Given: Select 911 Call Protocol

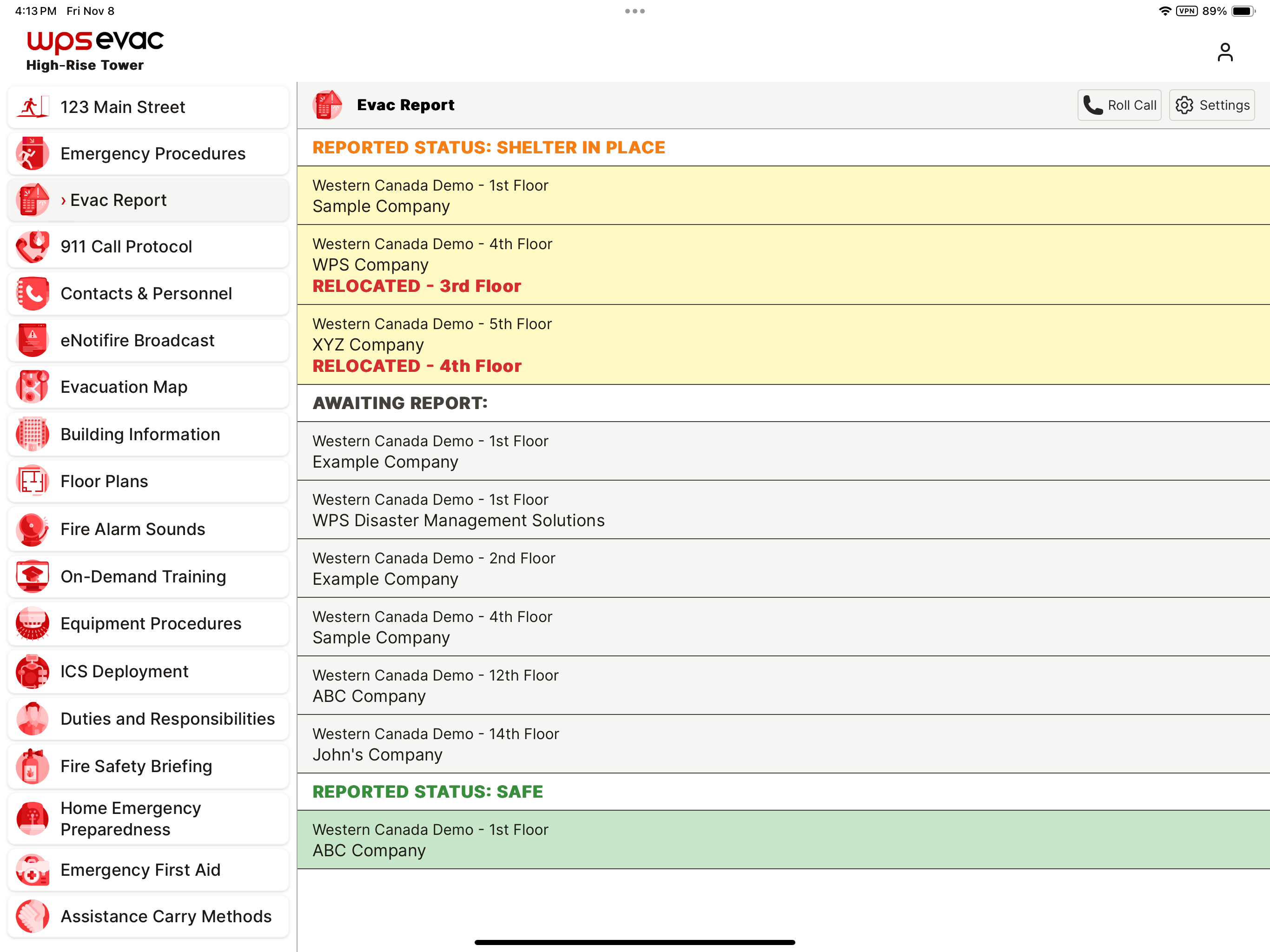Looking at the screenshot, I should point(148,246).
